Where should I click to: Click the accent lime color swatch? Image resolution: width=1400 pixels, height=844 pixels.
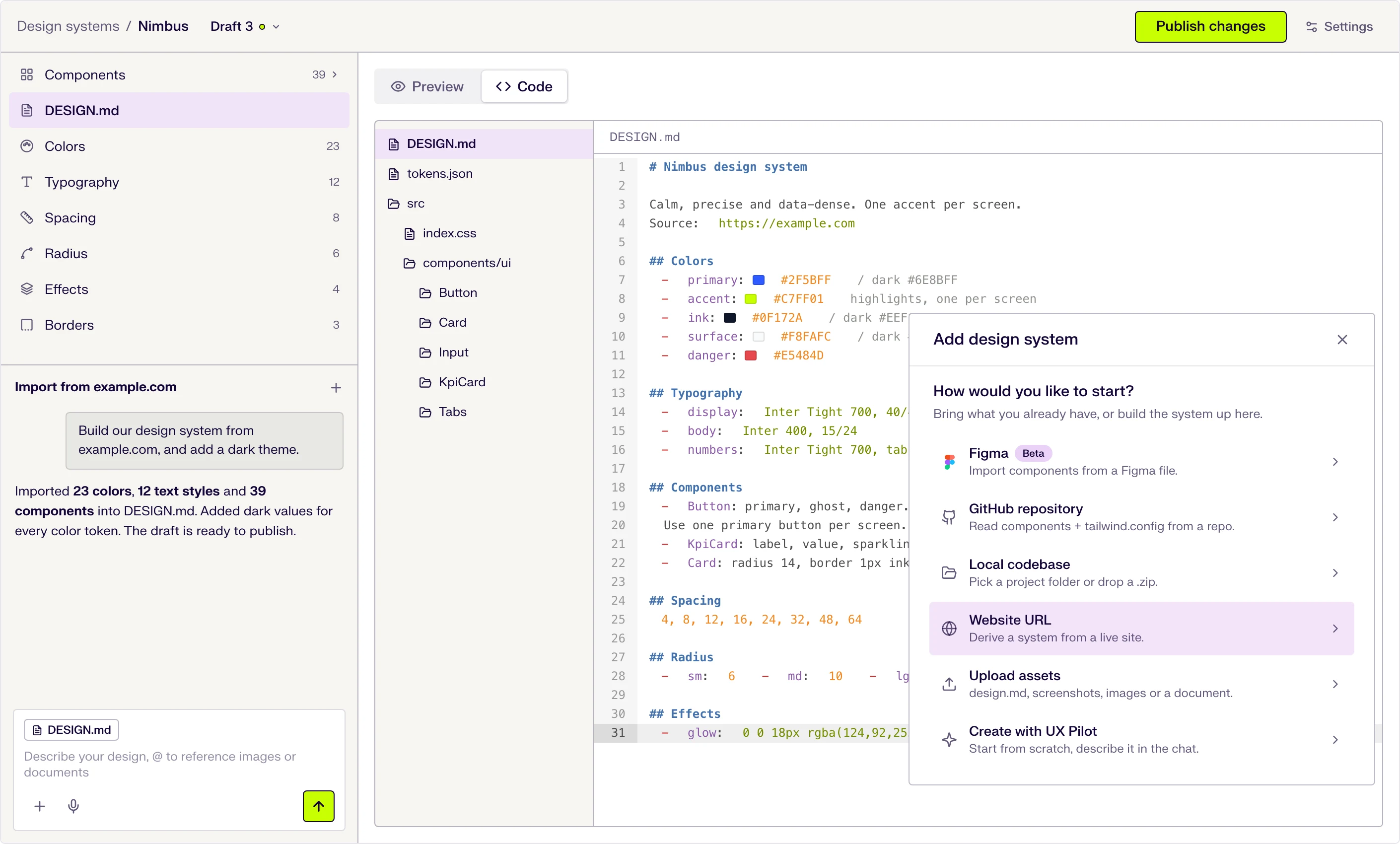[x=751, y=299]
